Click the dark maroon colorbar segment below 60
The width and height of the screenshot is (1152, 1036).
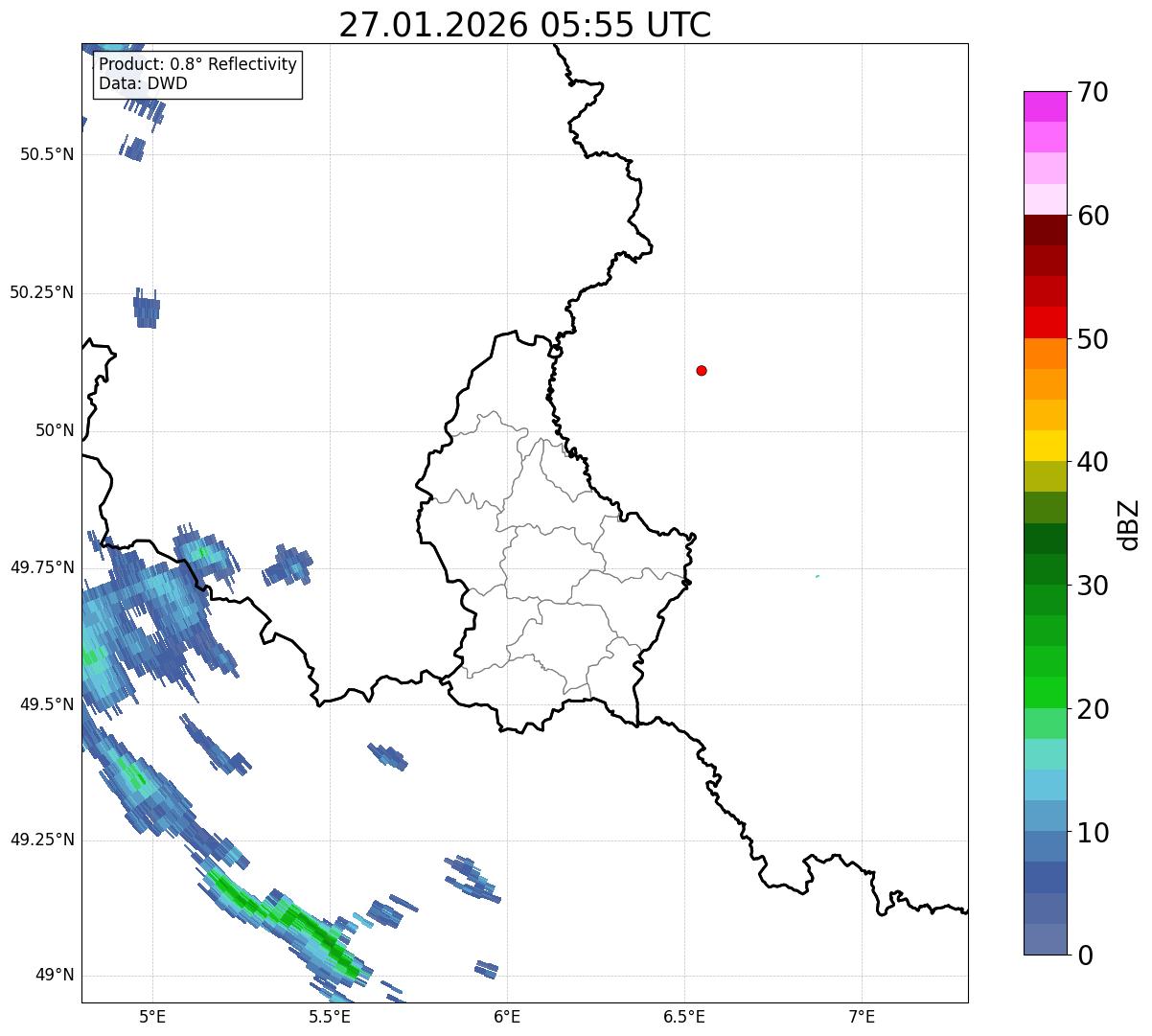pos(1045,230)
